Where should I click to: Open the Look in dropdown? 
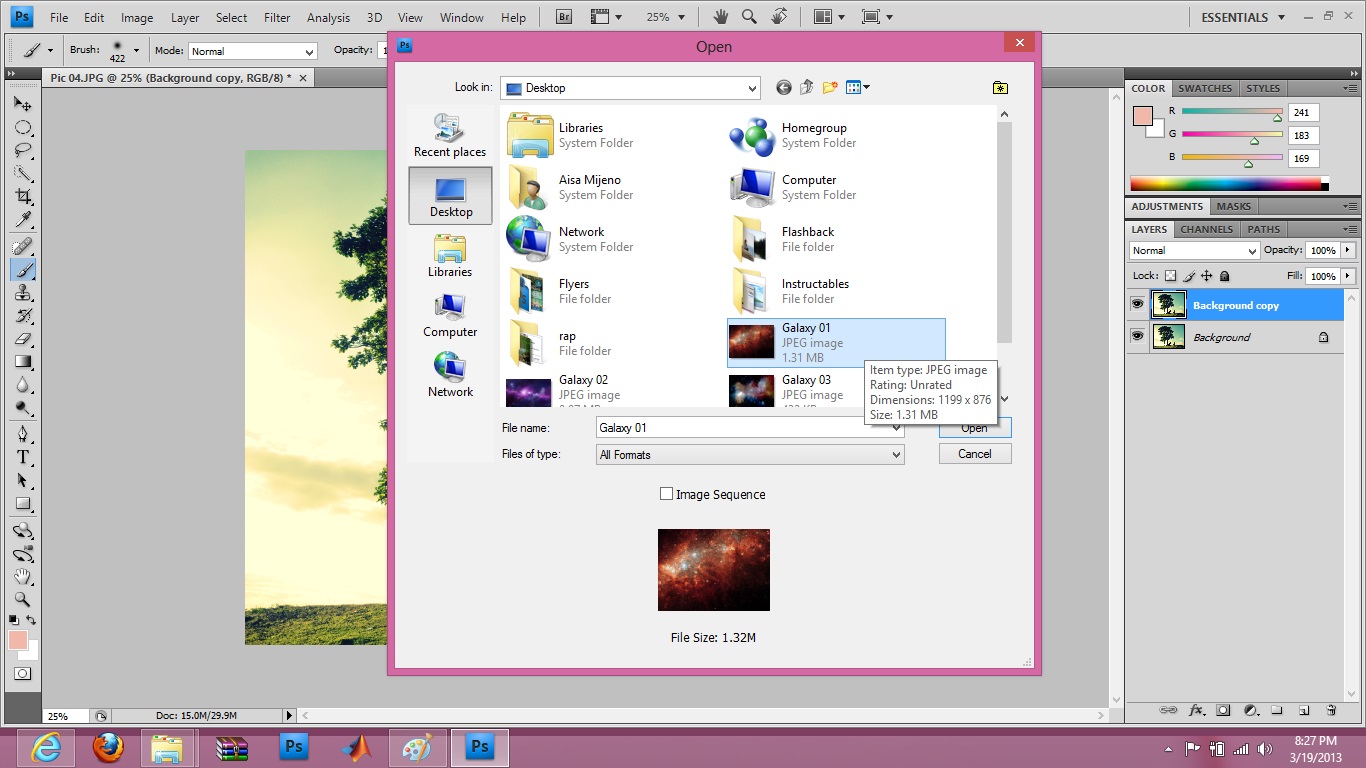point(753,88)
